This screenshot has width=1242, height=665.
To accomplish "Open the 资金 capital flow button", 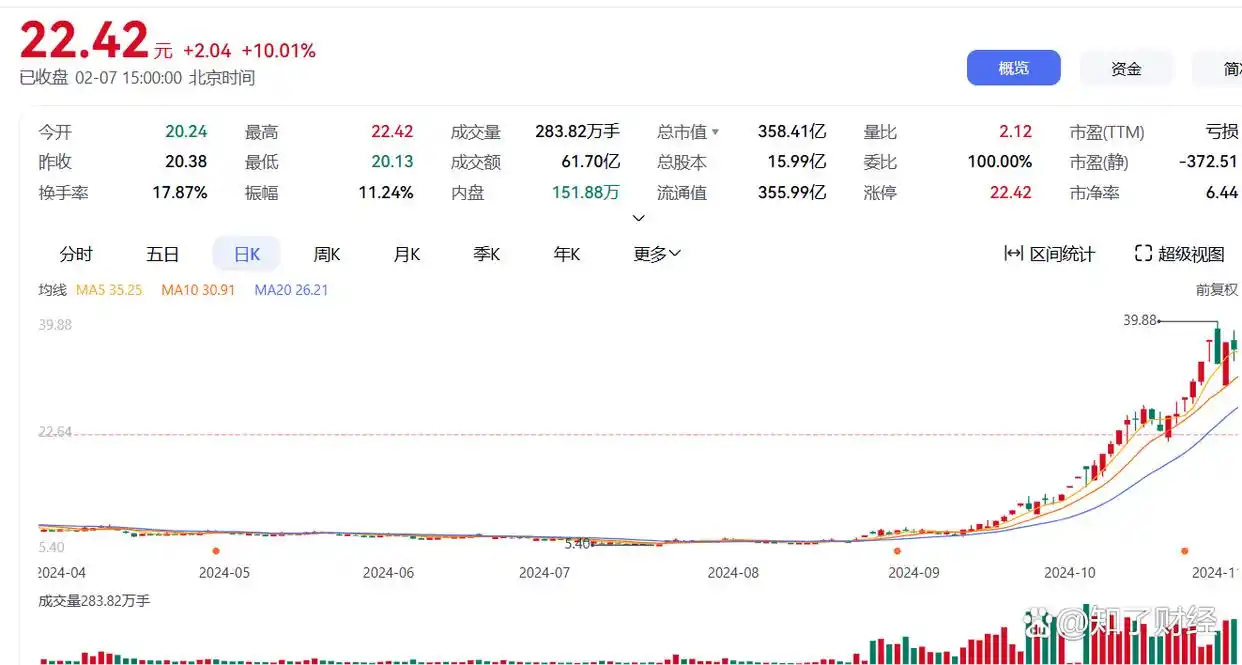I will click(1126, 68).
